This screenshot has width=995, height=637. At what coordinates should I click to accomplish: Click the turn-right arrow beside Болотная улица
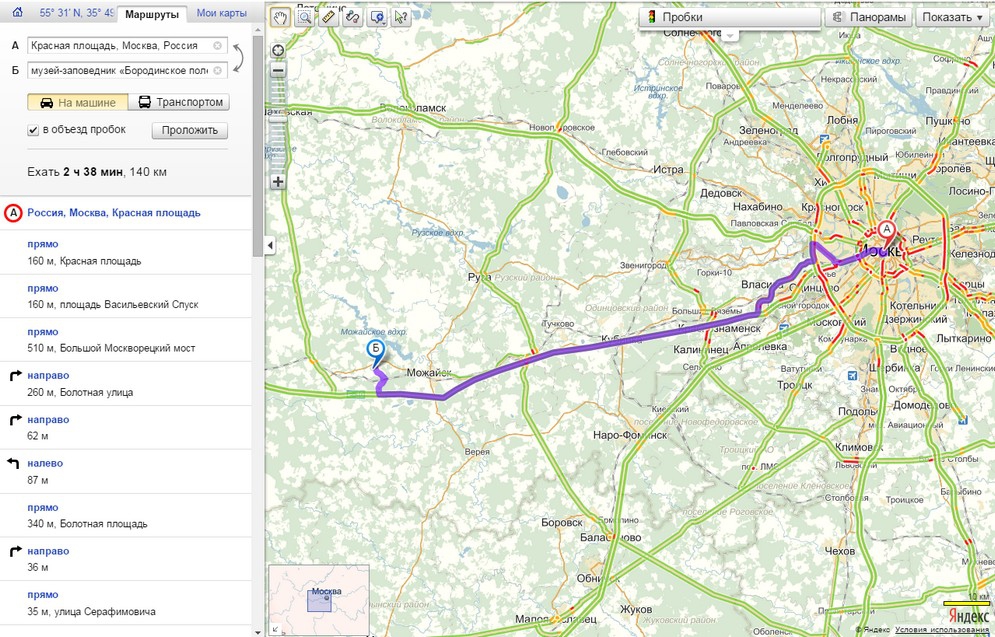pos(16,376)
